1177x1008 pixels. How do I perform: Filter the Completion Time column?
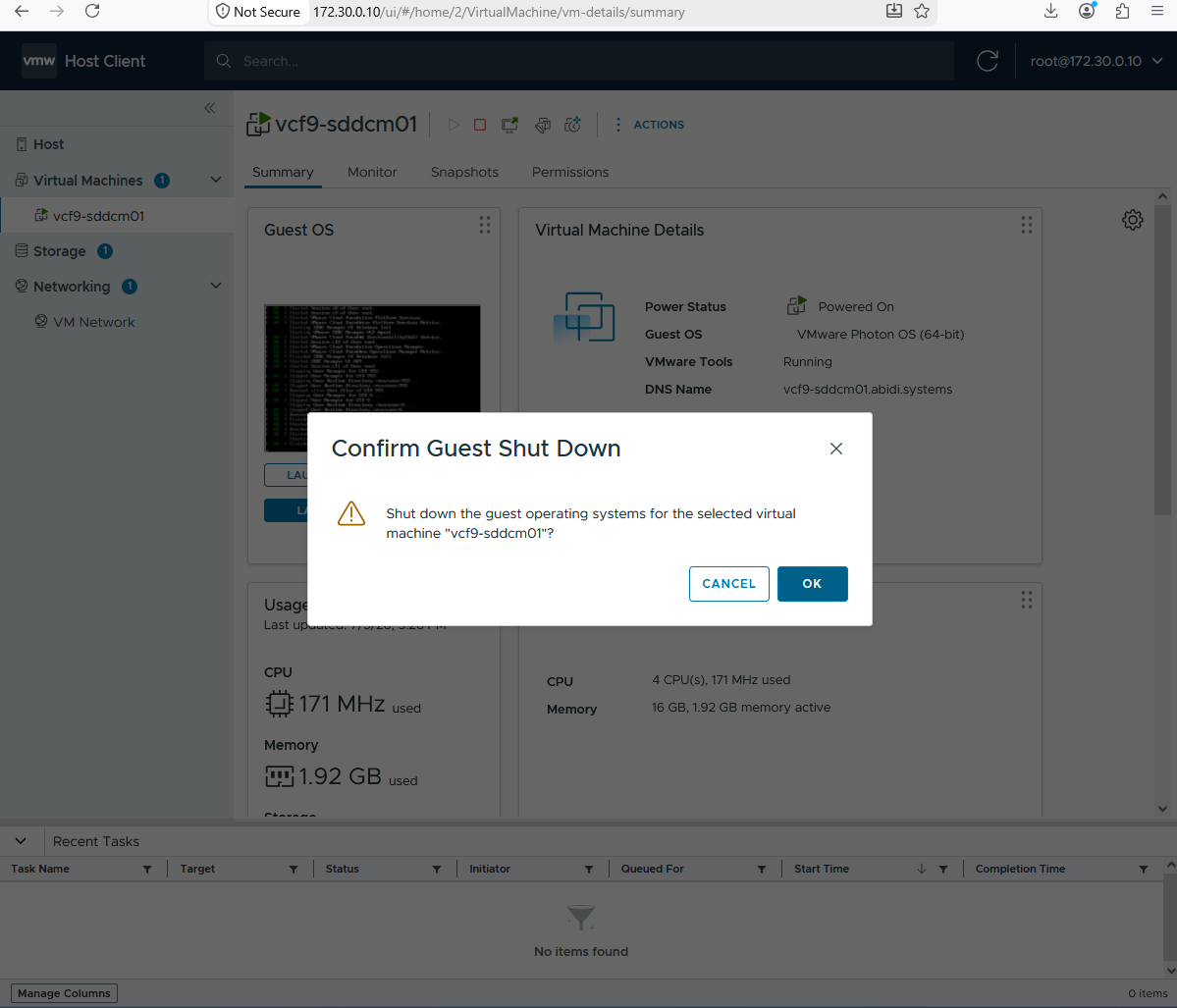tap(1144, 870)
